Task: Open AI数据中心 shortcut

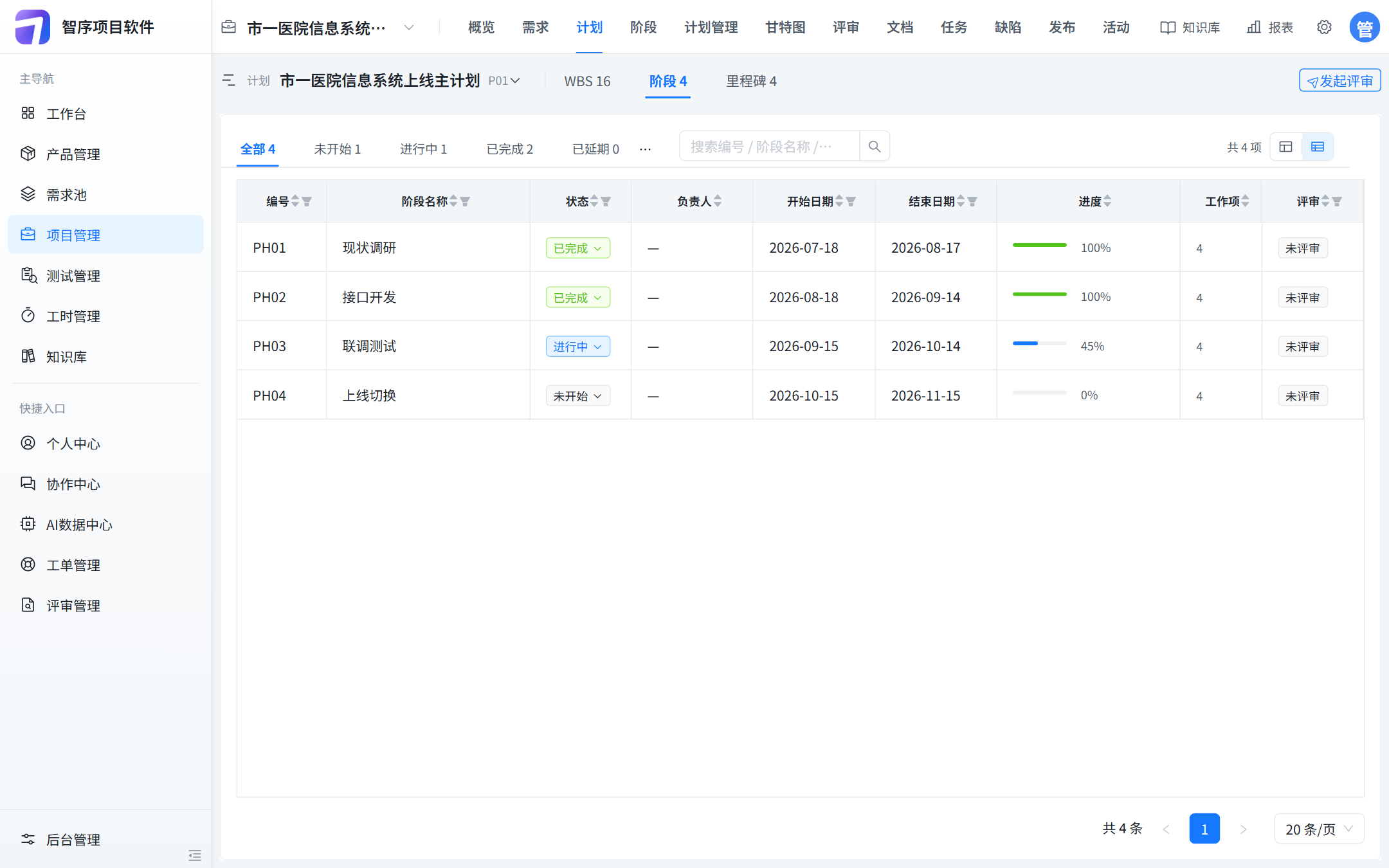Action: click(x=105, y=525)
